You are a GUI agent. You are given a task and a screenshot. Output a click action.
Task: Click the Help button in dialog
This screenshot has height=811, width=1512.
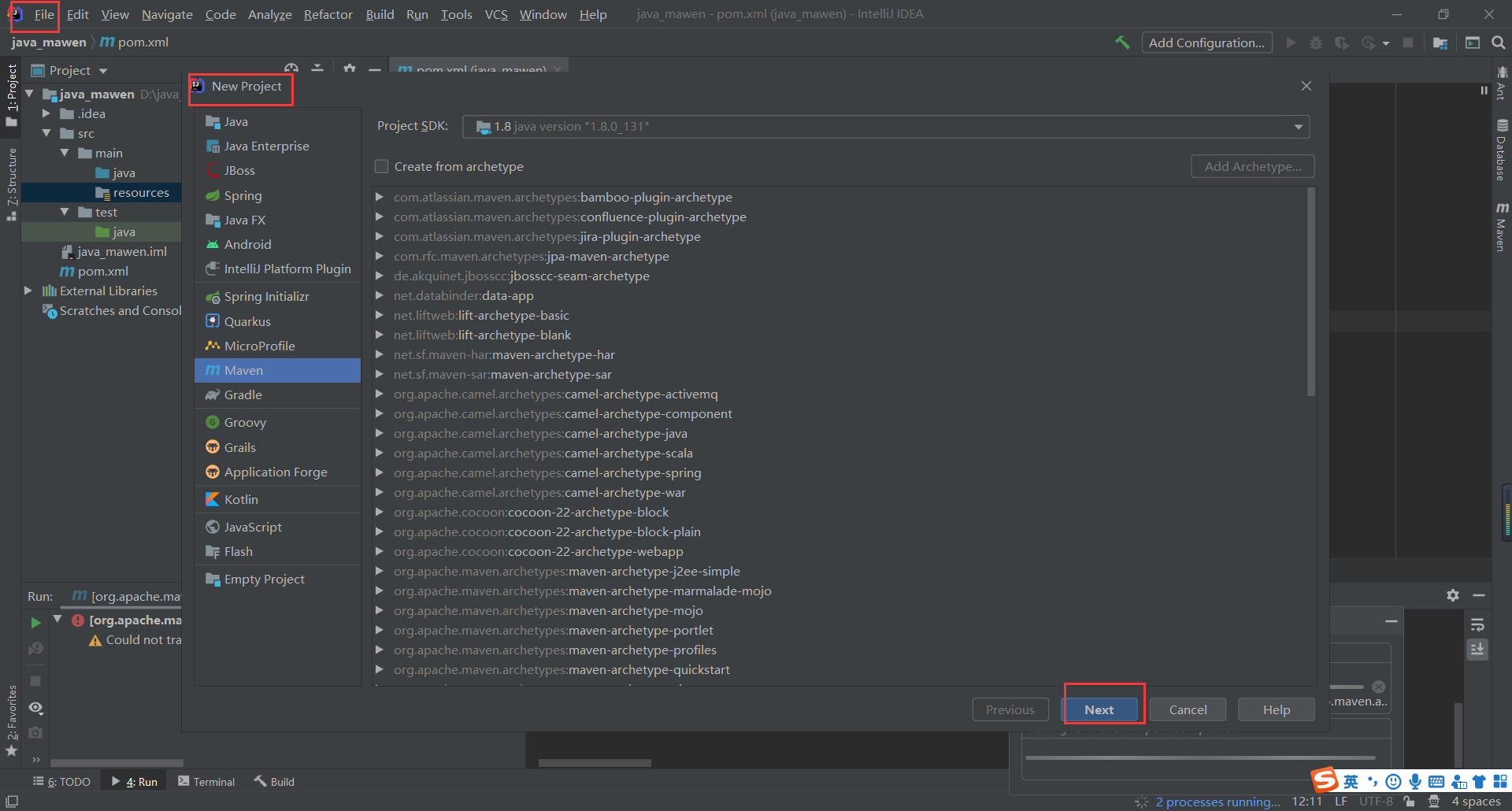(1276, 709)
